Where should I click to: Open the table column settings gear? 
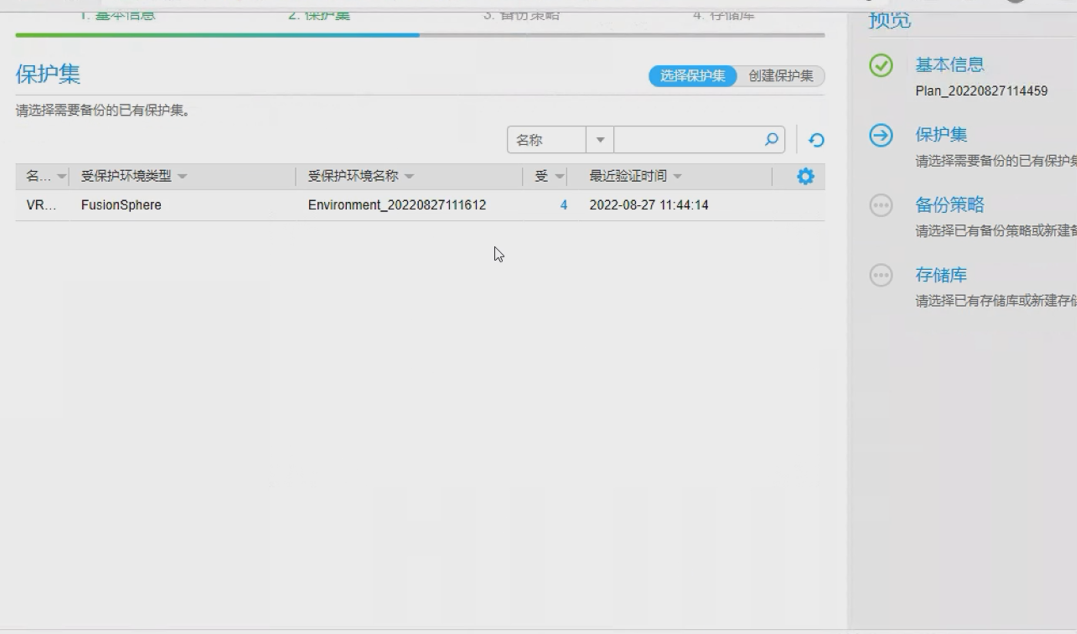tap(805, 177)
